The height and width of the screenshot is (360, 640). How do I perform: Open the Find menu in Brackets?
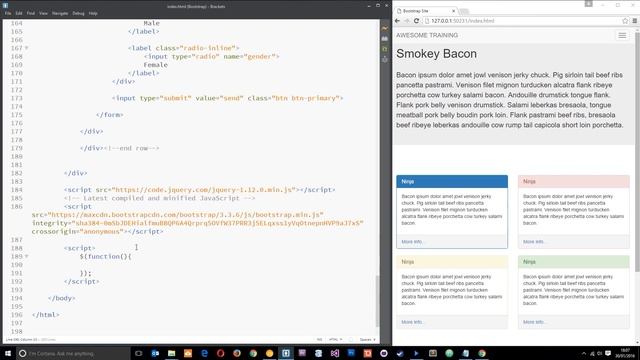coord(31,13)
